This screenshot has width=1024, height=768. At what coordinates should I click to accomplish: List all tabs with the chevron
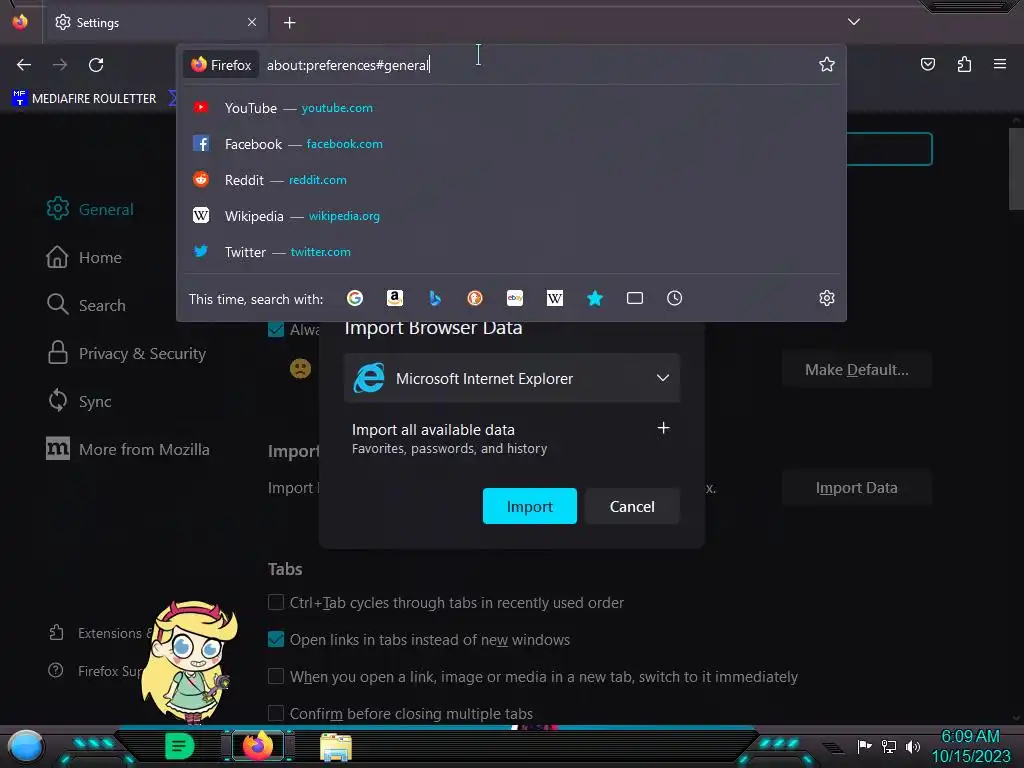click(x=854, y=22)
